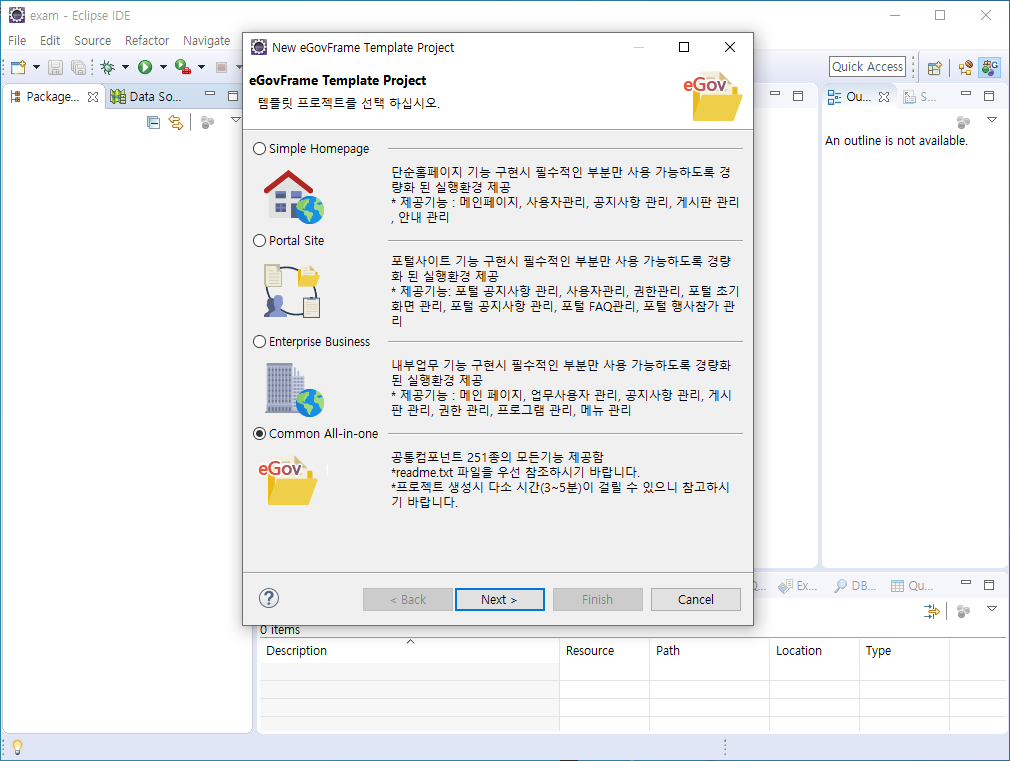Click the disabled Finish button
The height and width of the screenshot is (761, 1010).
(x=597, y=599)
